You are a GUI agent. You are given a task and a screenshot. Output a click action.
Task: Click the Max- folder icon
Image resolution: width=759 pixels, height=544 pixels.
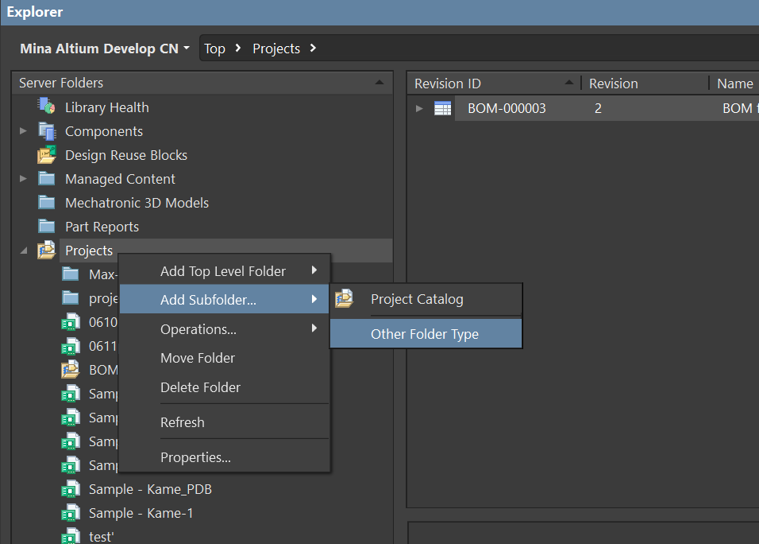coord(71,274)
